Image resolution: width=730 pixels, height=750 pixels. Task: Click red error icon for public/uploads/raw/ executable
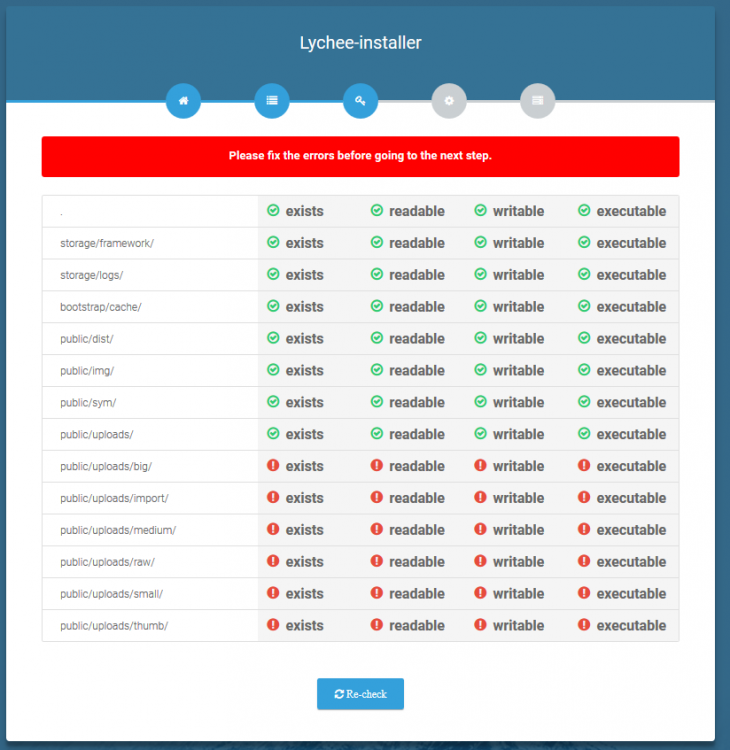584,561
